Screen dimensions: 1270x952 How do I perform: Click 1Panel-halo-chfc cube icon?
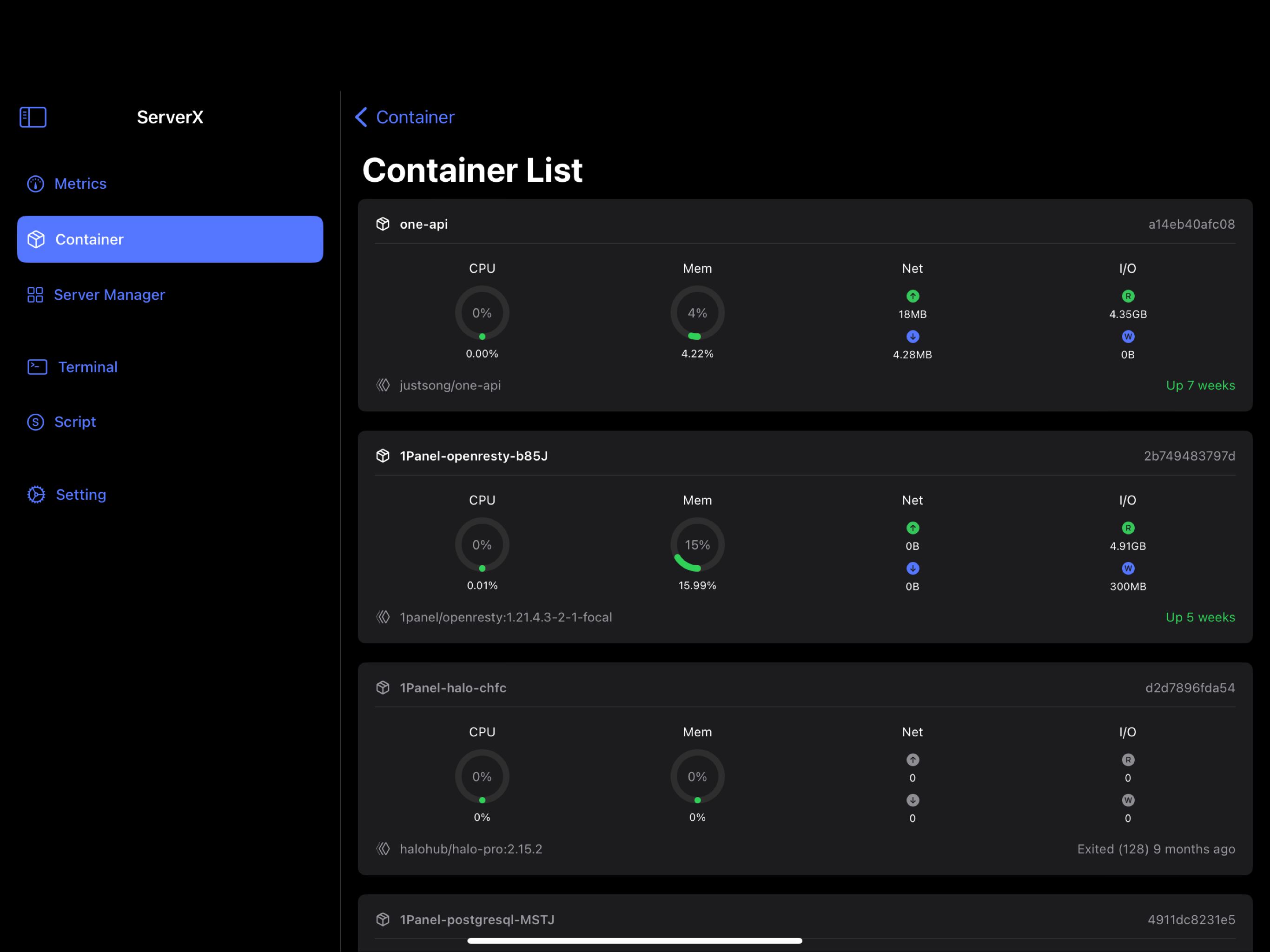(x=383, y=688)
